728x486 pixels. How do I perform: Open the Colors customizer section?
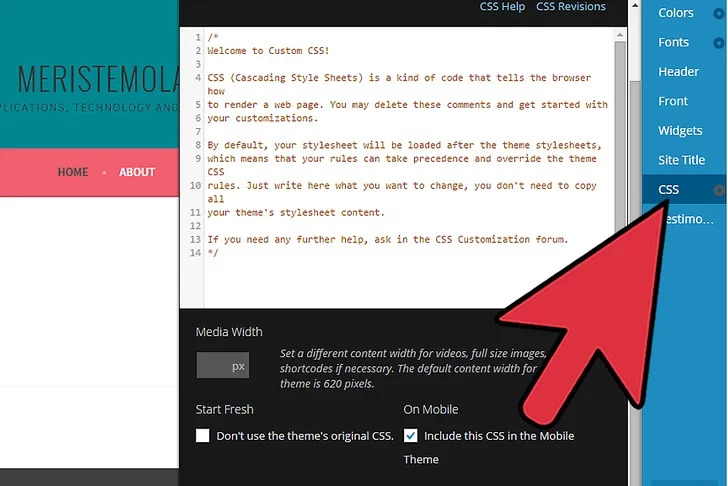pos(676,13)
